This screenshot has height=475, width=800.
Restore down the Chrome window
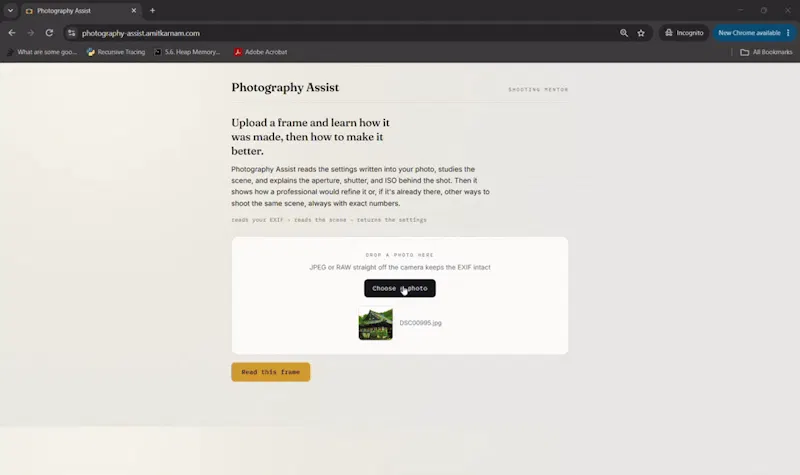tap(764, 10)
